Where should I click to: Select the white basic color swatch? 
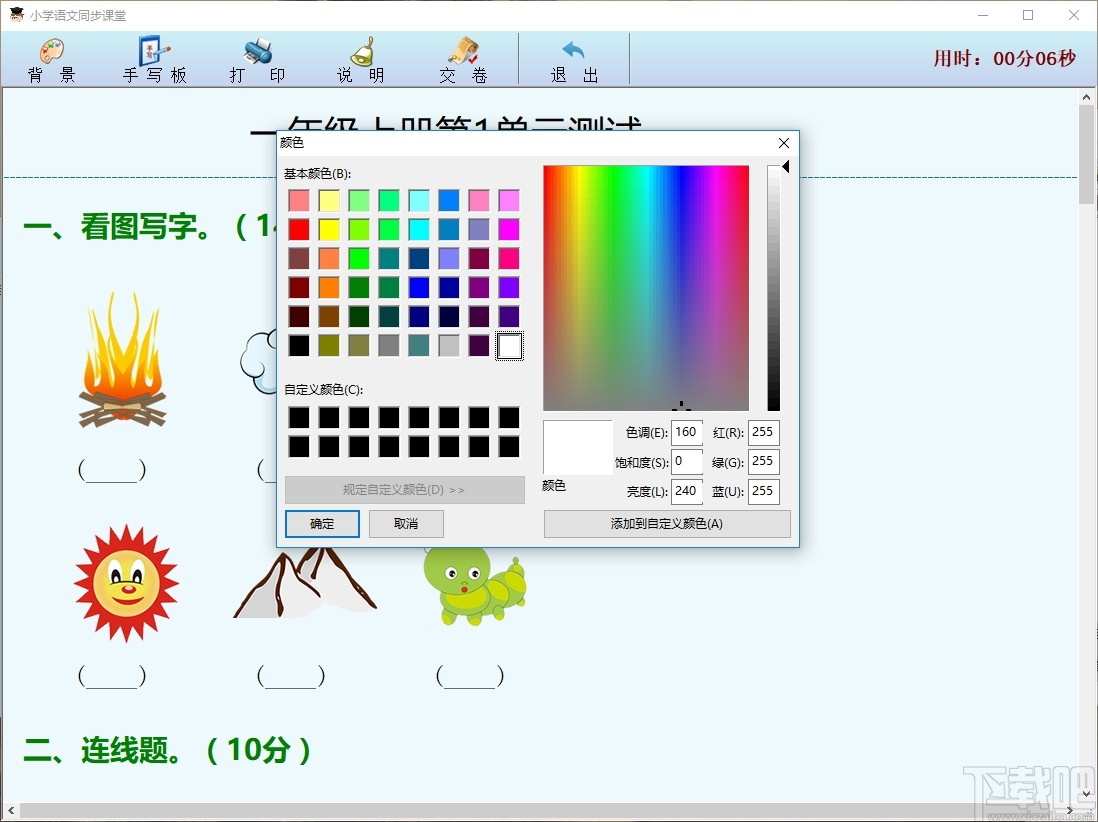509,345
